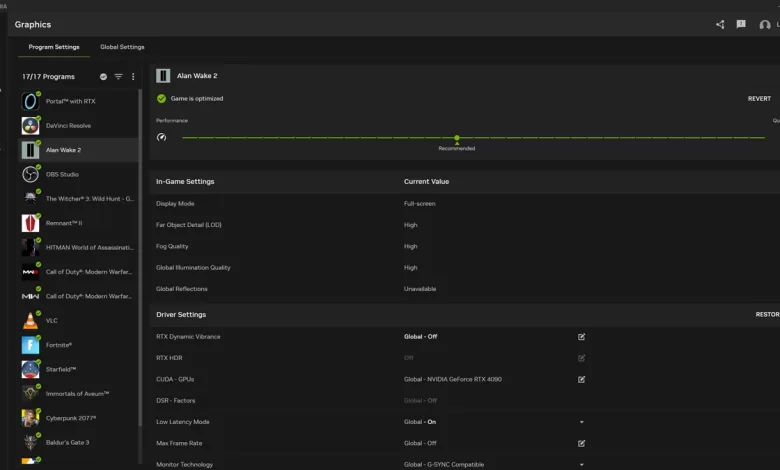Expand the Monitor Technology dropdown
This screenshot has width=780, height=470.
tap(582, 465)
